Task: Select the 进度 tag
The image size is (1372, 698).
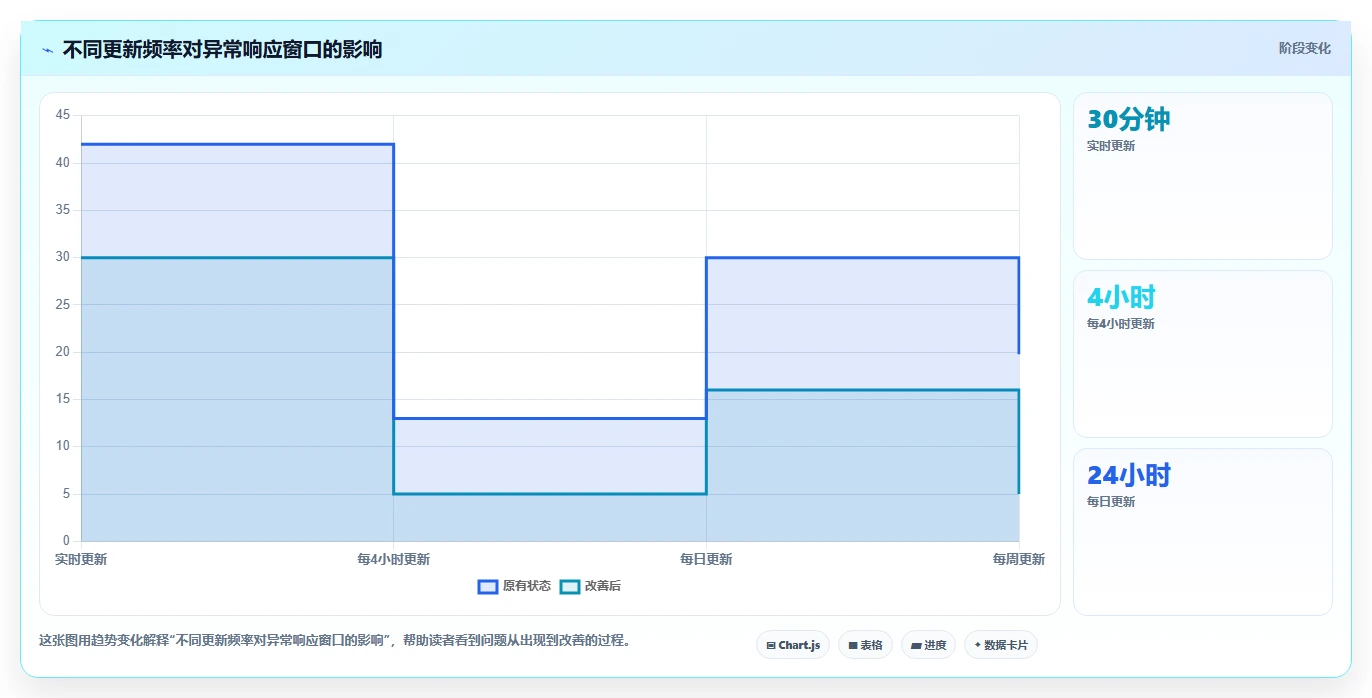Action: coord(928,645)
